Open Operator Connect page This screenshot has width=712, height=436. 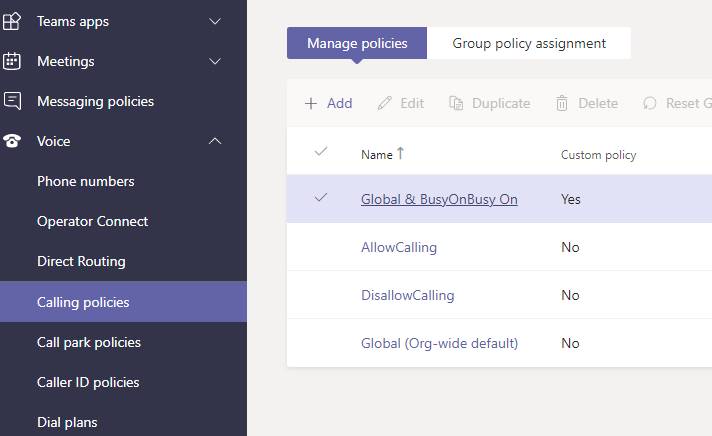pyautogui.click(x=93, y=221)
